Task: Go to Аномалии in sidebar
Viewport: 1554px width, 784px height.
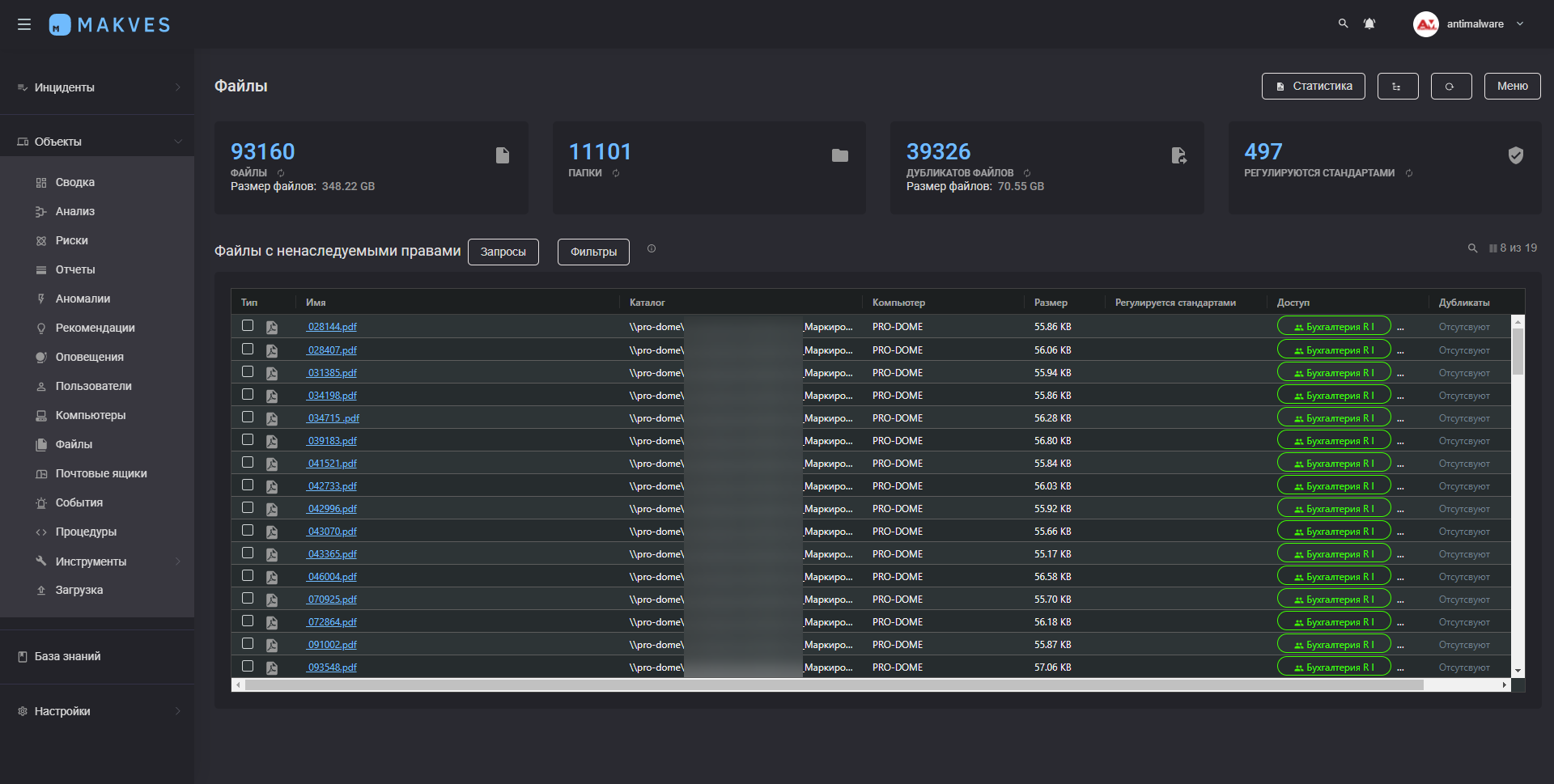Action: tap(83, 299)
